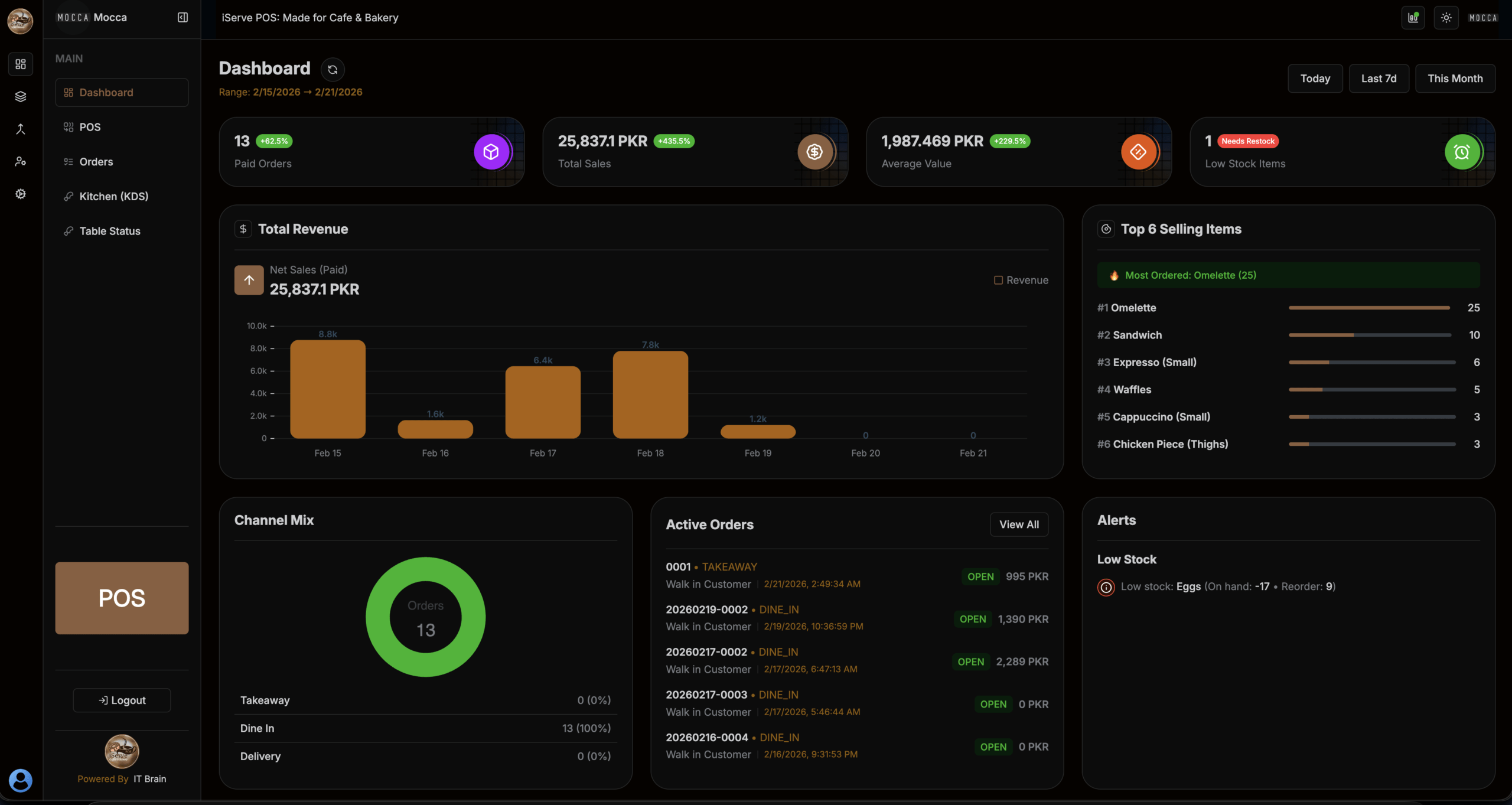Click the large brown POS tile
Screen dimensions: 1512x805
122,598
